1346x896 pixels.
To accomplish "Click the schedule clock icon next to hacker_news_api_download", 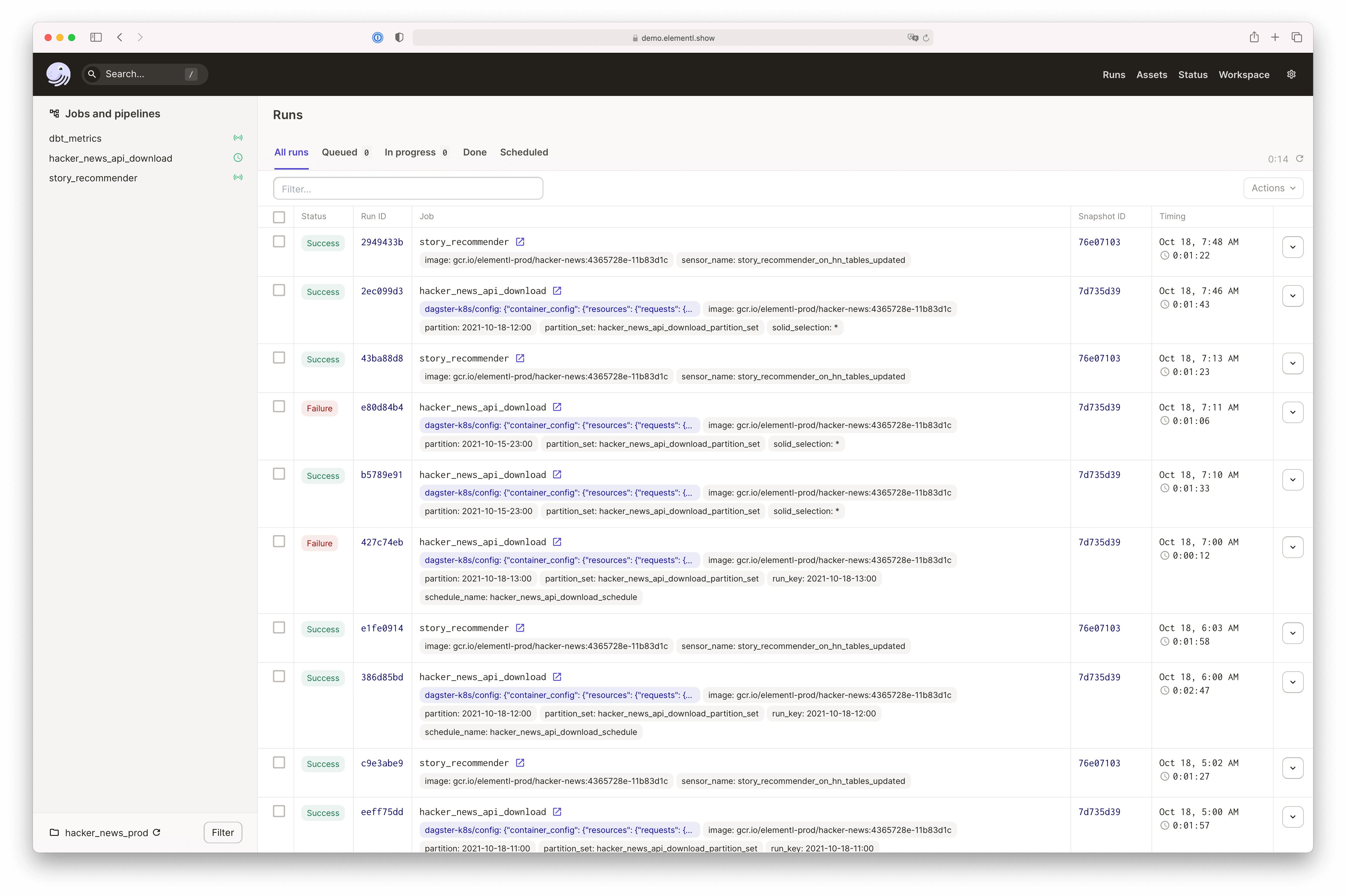I will coord(238,158).
